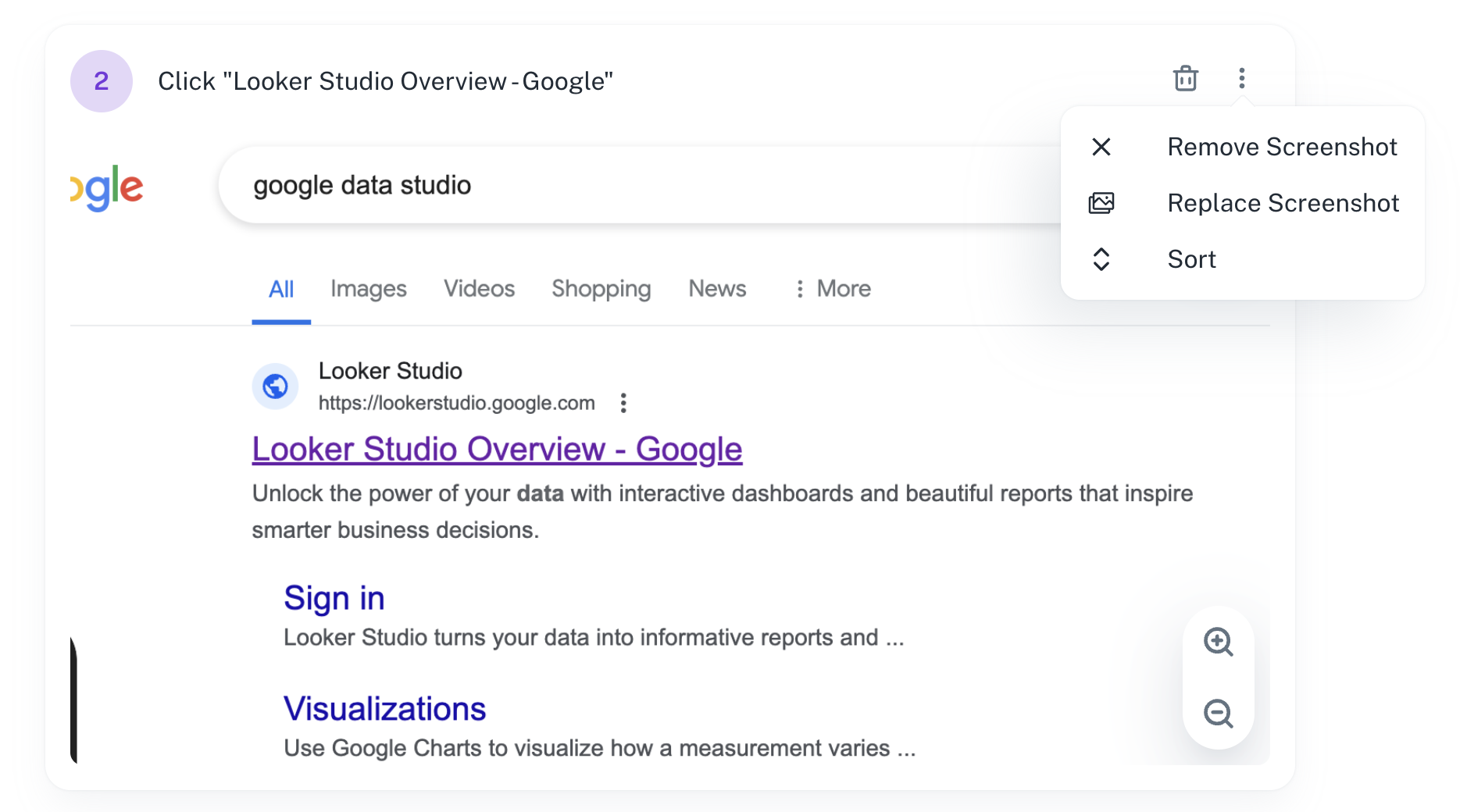This screenshot has height=812, width=1467.
Task: Open the Sign in sitelink
Action: 334,598
